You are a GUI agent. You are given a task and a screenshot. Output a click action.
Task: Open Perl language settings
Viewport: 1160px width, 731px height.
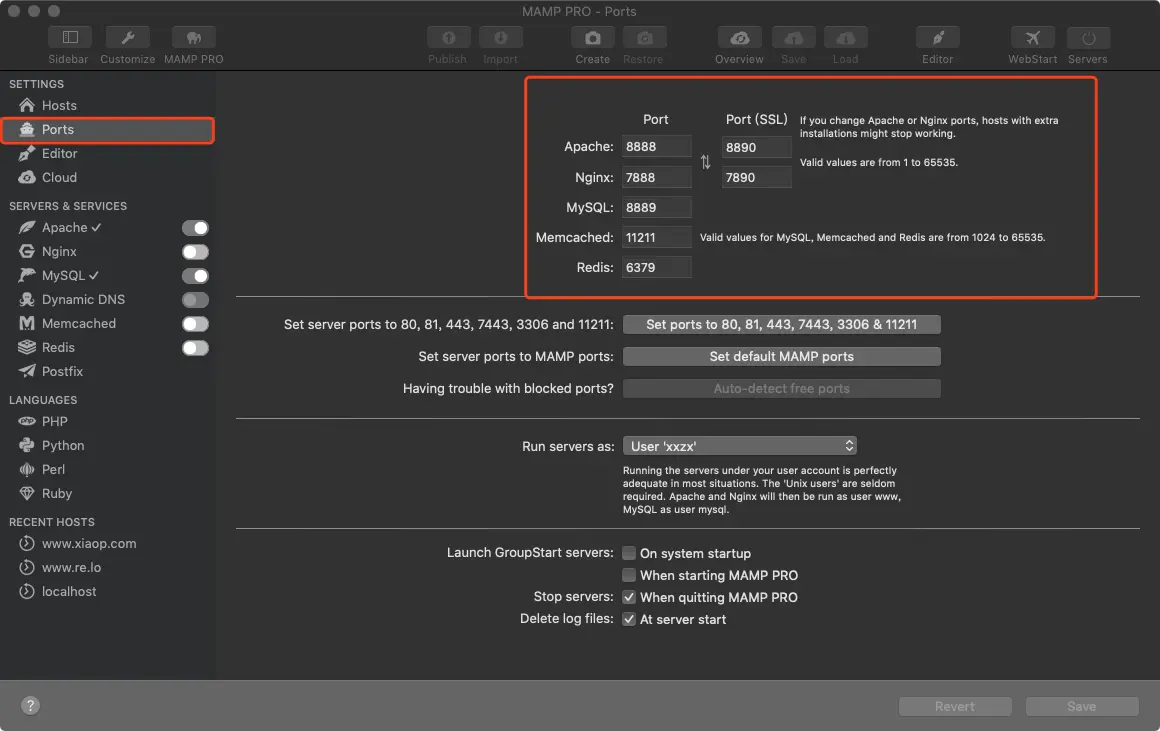pos(53,470)
